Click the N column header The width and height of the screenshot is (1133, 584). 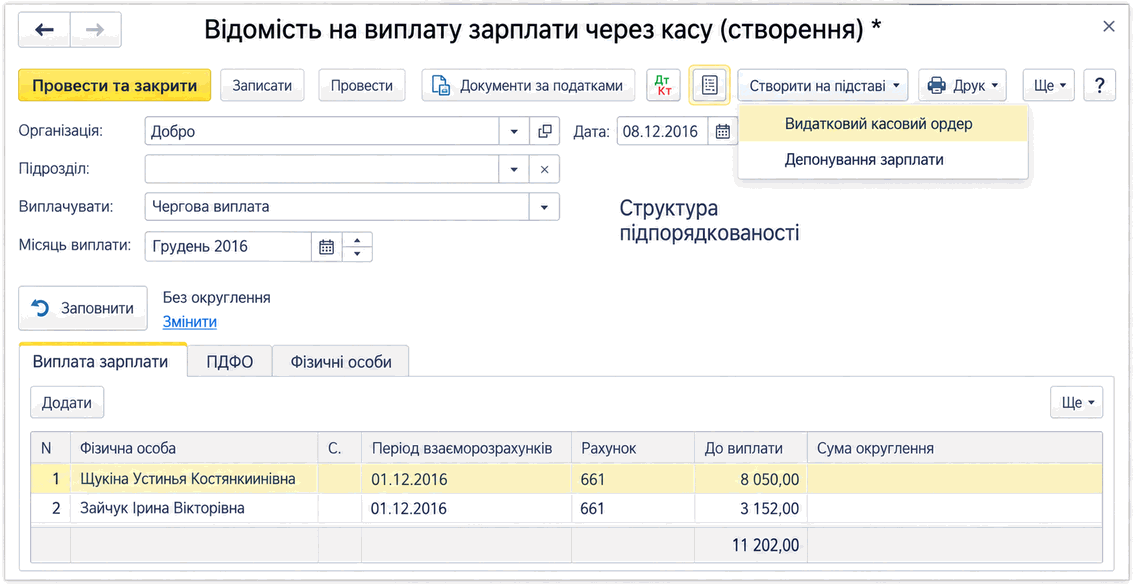click(51, 448)
